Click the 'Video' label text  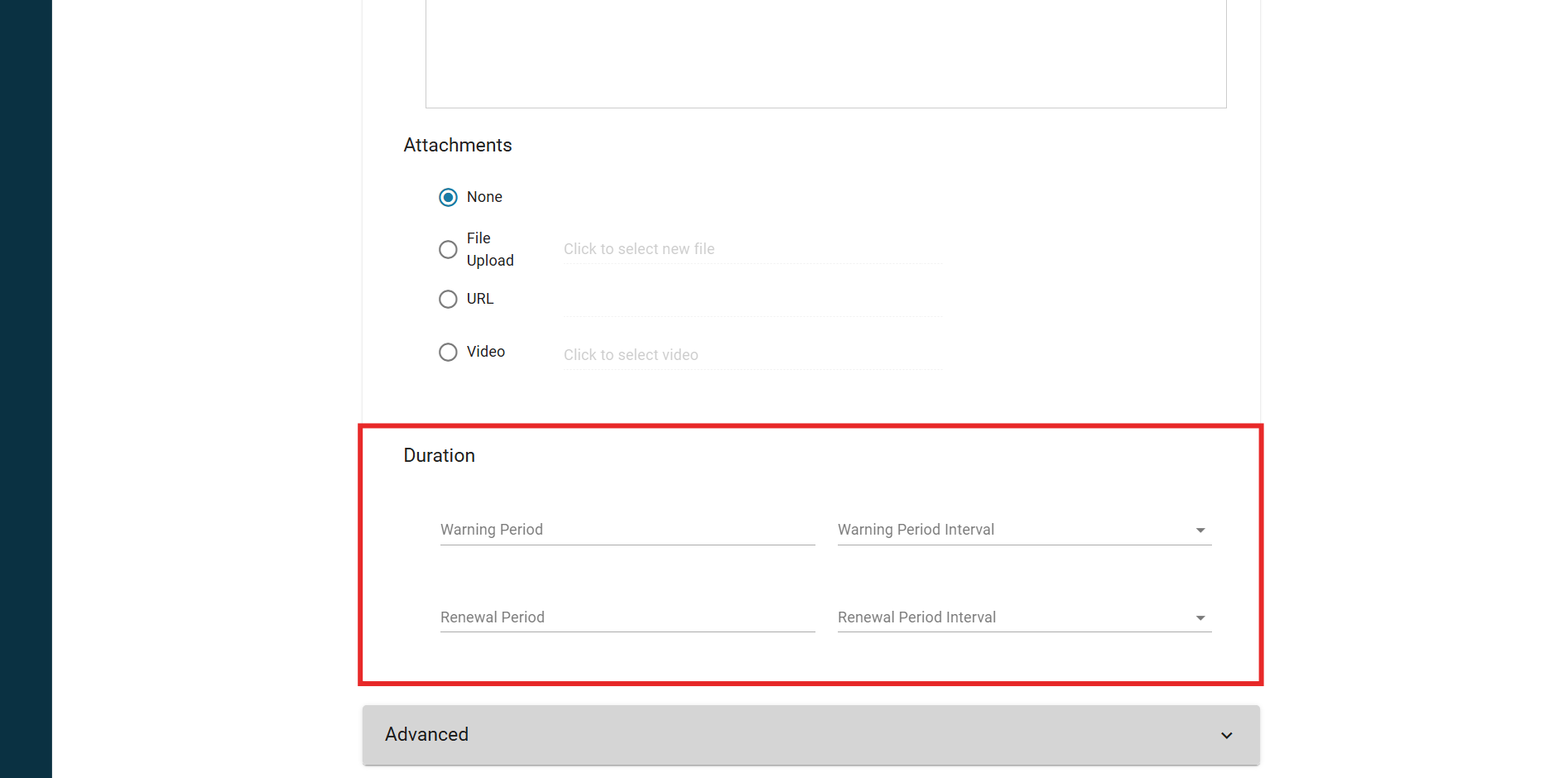coord(485,352)
